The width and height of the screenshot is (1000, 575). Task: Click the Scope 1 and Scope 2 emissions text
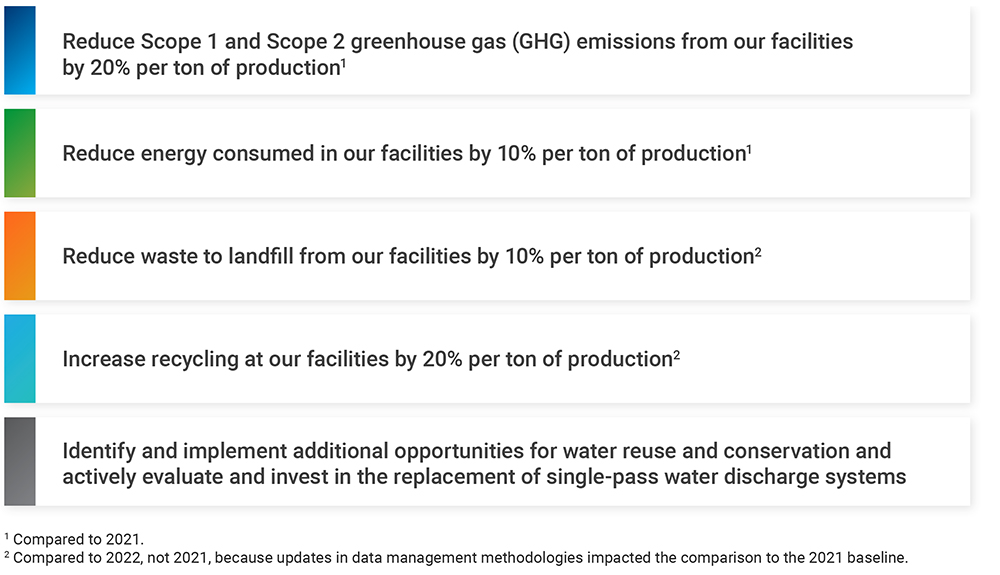(x=457, y=54)
